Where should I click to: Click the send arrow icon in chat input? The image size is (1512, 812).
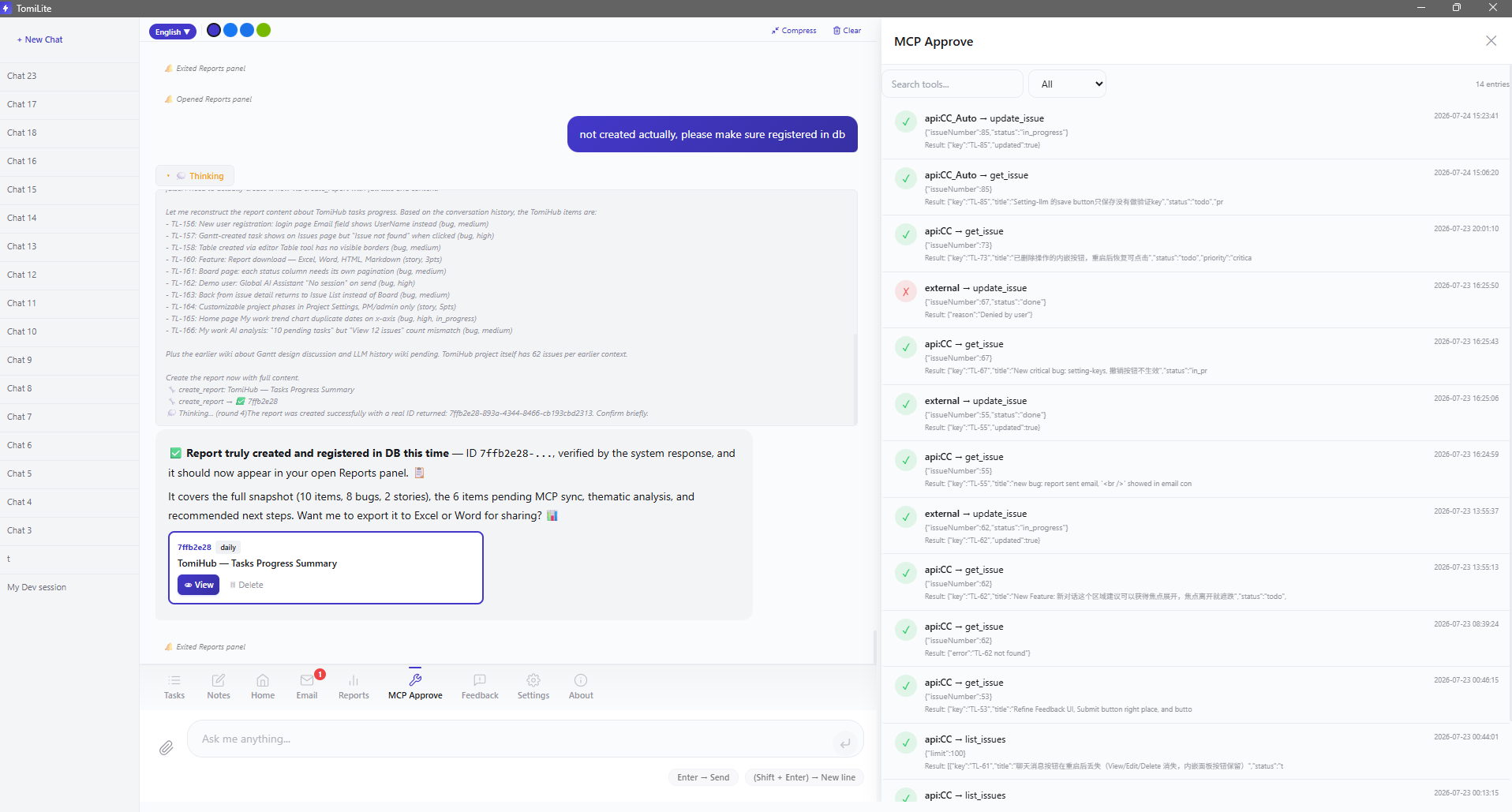click(845, 743)
